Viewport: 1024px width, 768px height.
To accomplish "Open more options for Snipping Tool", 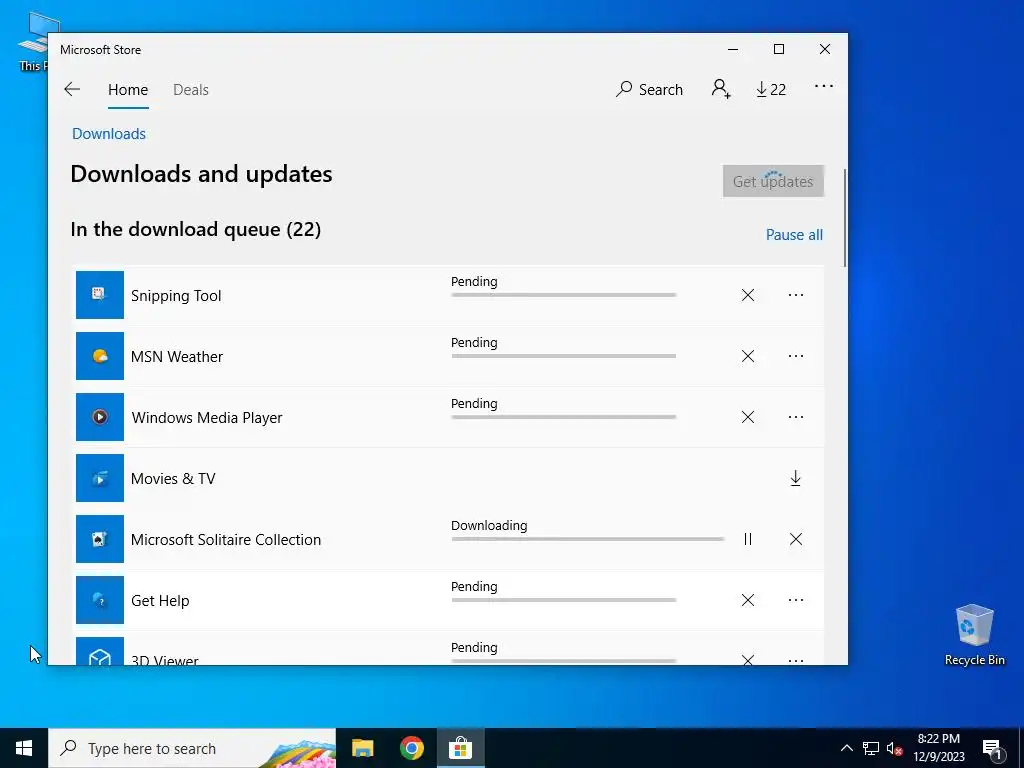I will click(x=795, y=295).
